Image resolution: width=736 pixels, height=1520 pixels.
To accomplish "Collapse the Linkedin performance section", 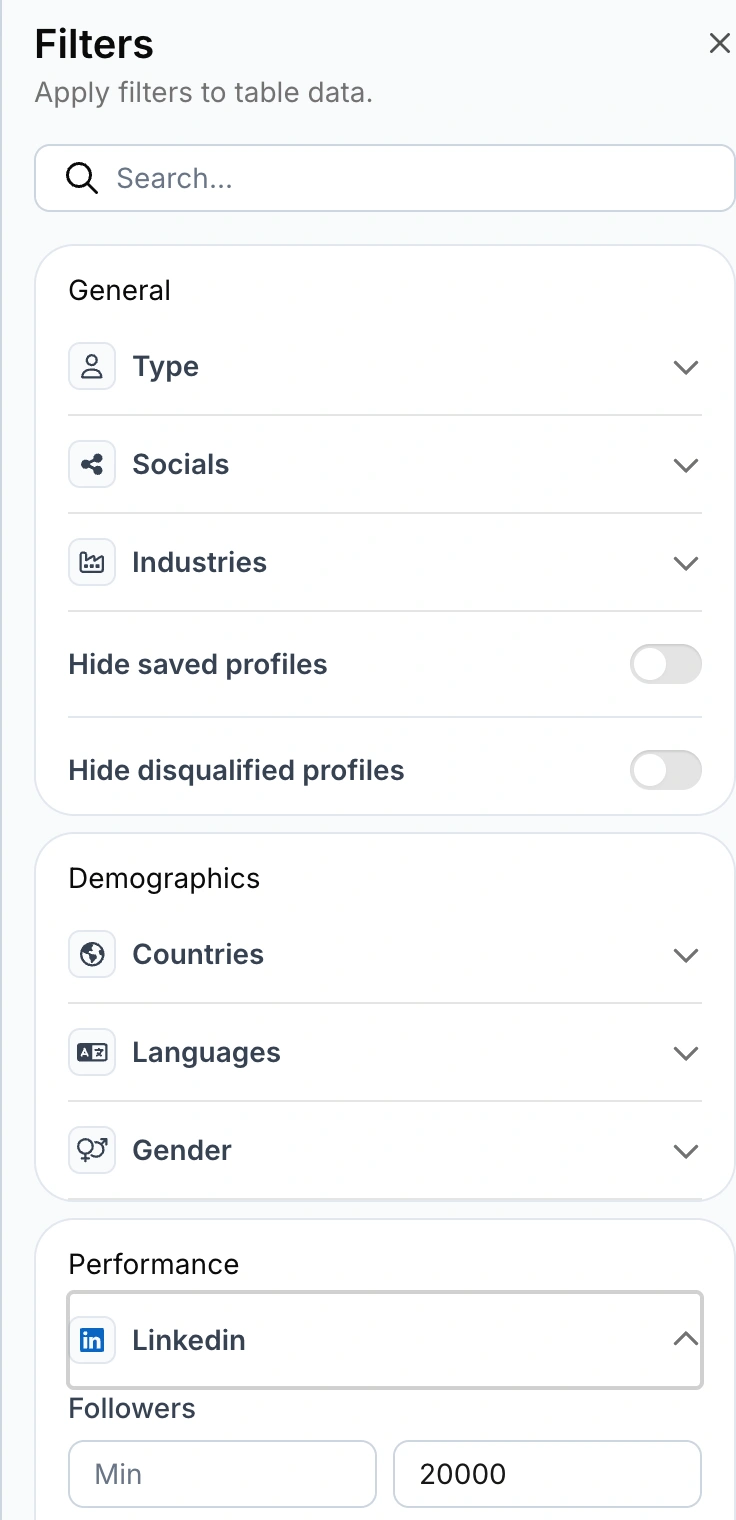I will tap(685, 1340).
